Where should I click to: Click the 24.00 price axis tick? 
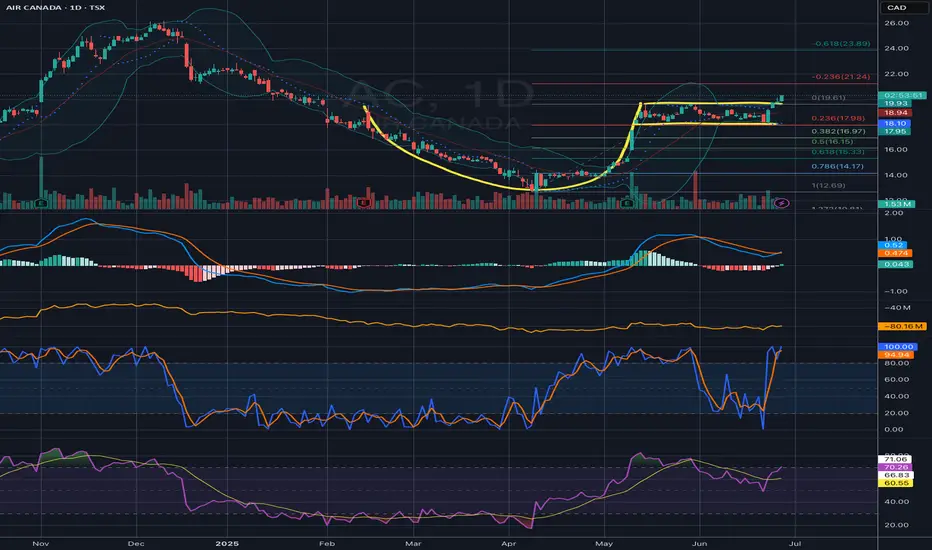click(x=896, y=48)
